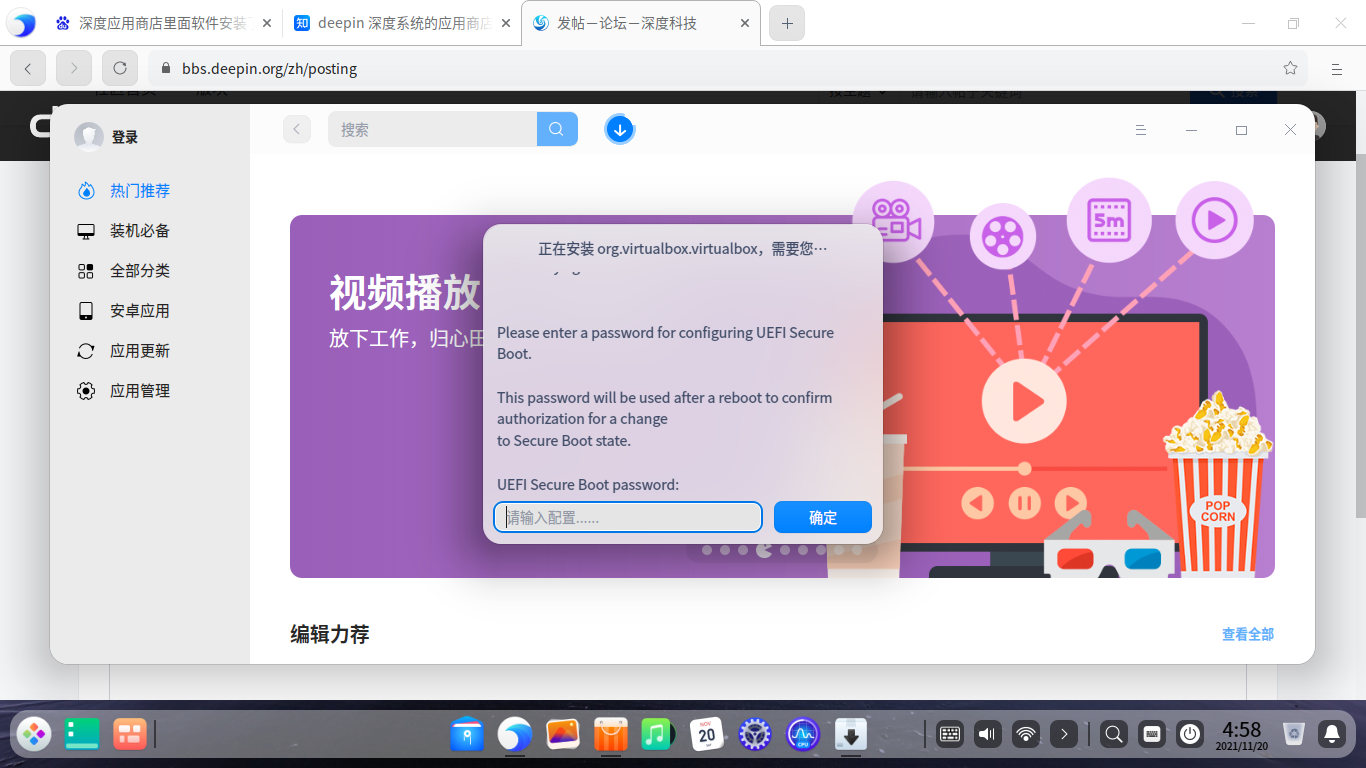Screen dimensions: 1366x768
Task: Open the 装机必备 category in the sidebar
Action: [x=124, y=231]
